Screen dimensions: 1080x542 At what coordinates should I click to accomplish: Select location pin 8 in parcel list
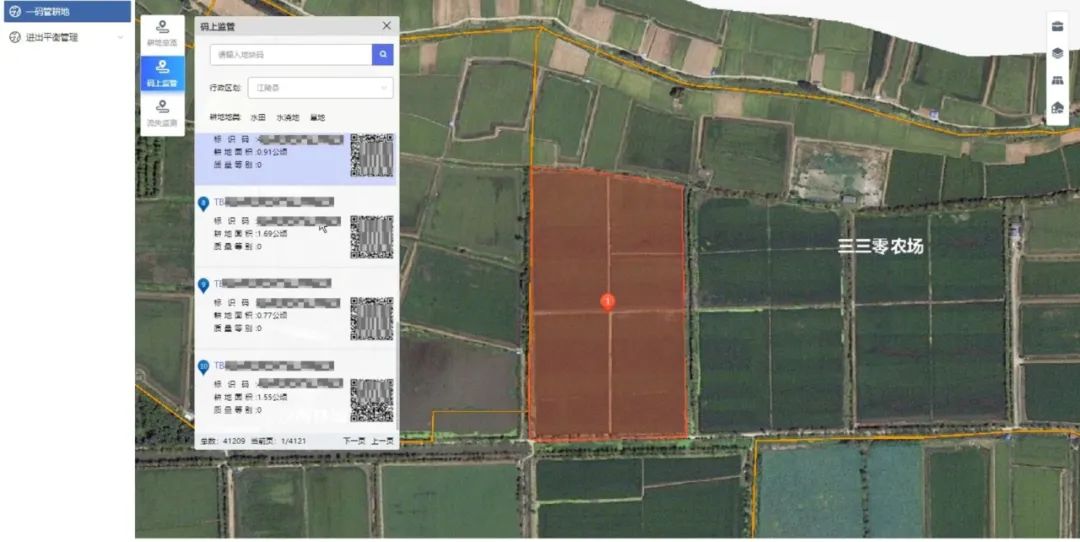click(204, 203)
